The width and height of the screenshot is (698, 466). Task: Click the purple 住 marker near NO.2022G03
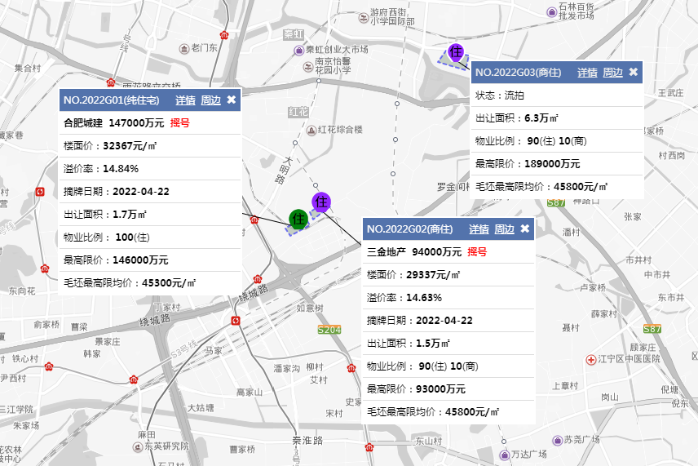pos(456,52)
